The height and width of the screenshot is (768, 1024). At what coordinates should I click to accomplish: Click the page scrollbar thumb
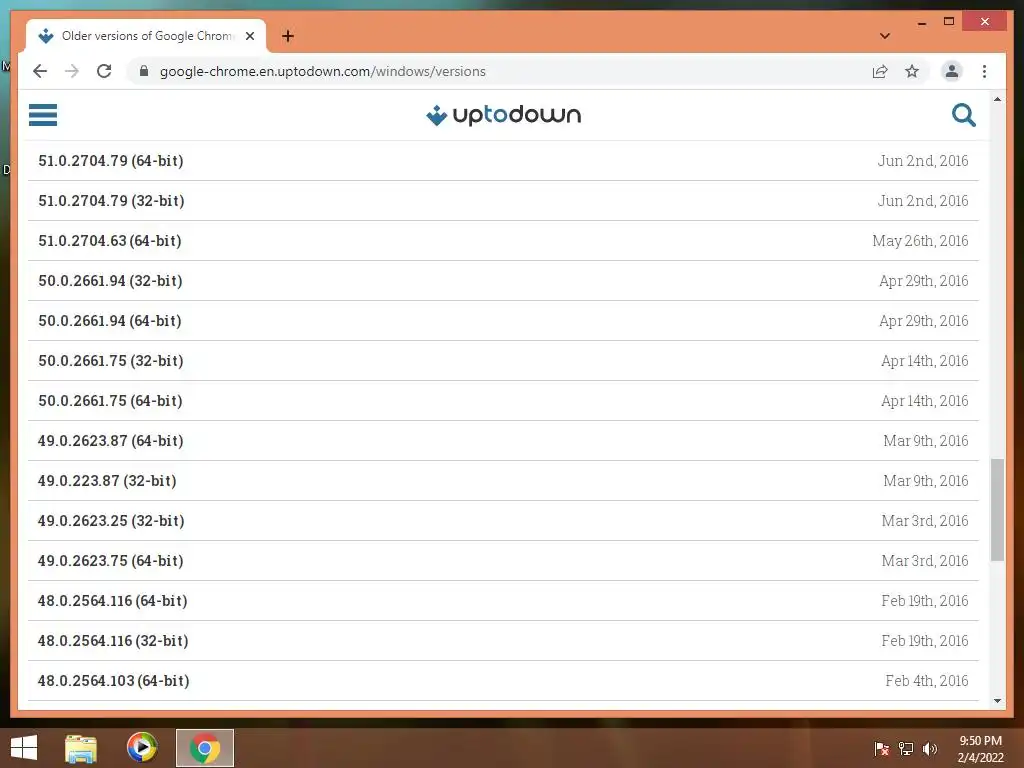pos(997,509)
